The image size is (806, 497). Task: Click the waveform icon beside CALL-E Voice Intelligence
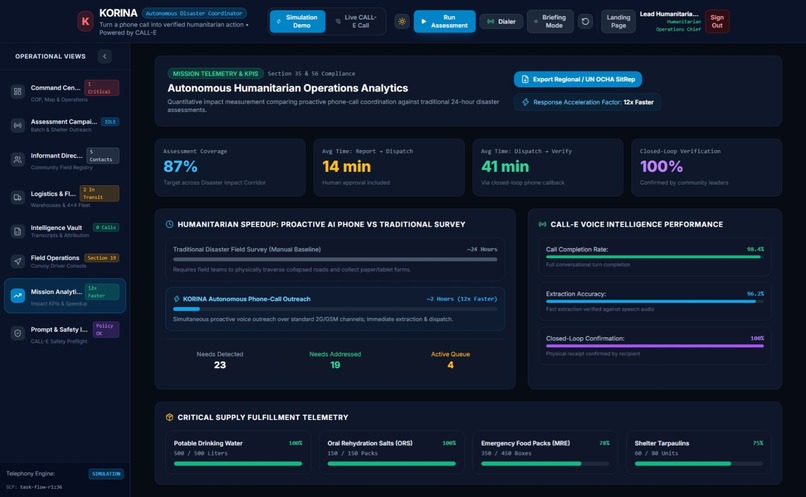pyautogui.click(x=542, y=224)
